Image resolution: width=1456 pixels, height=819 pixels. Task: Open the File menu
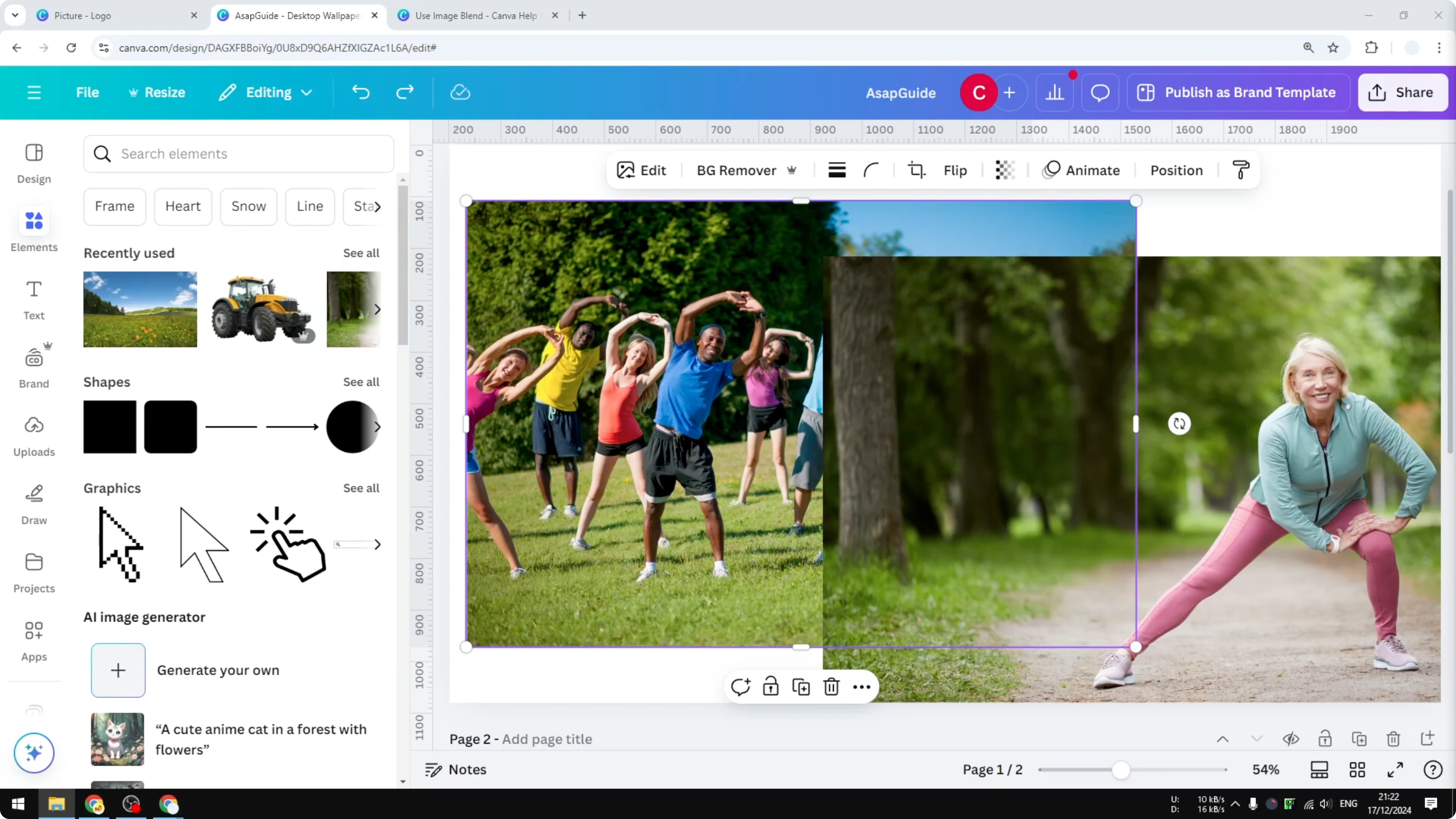pos(87,92)
